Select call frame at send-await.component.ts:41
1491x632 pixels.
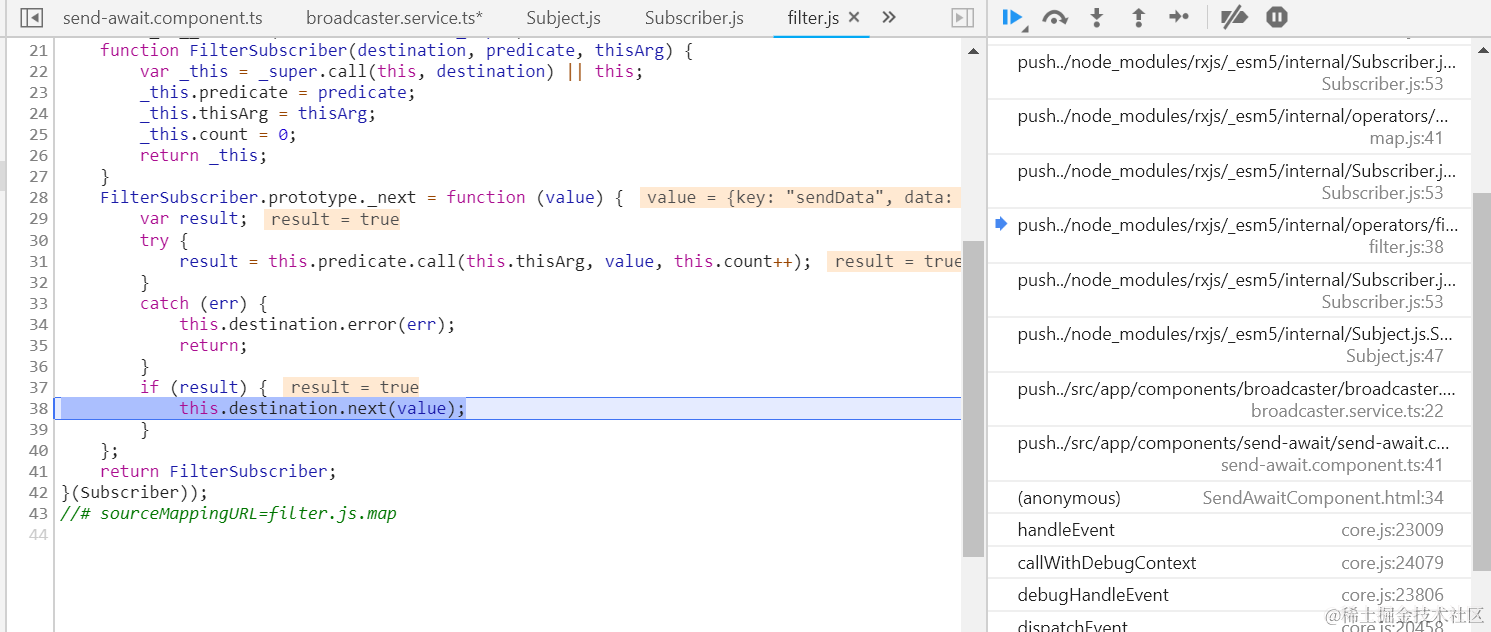click(1229, 454)
